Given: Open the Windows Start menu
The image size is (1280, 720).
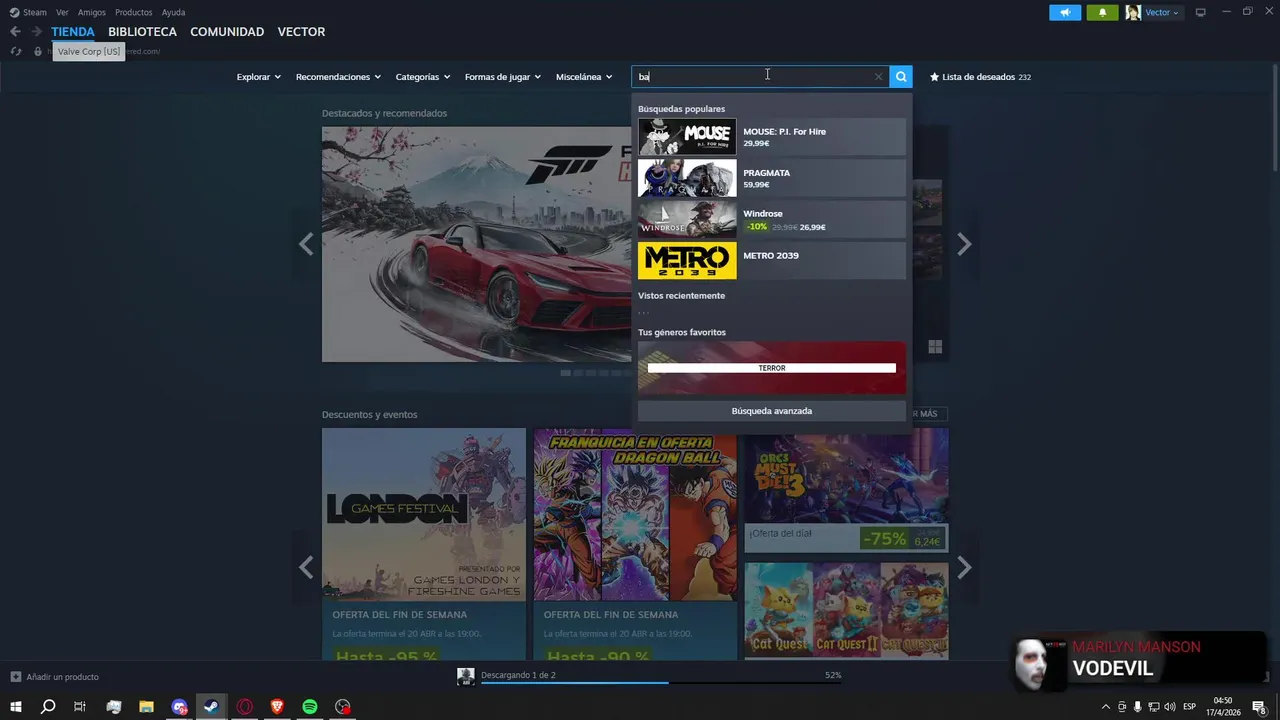Looking at the screenshot, I should (16, 707).
